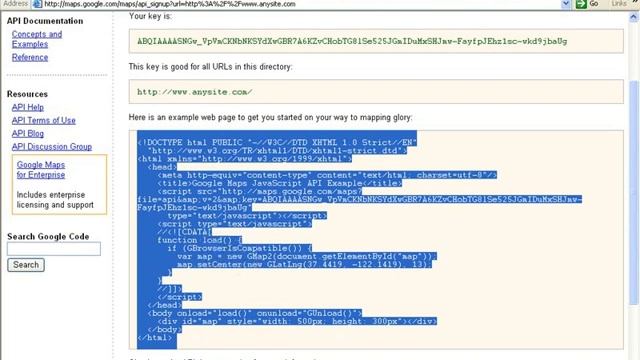
Task: Click the function load() line
Action: pos(200,240)
